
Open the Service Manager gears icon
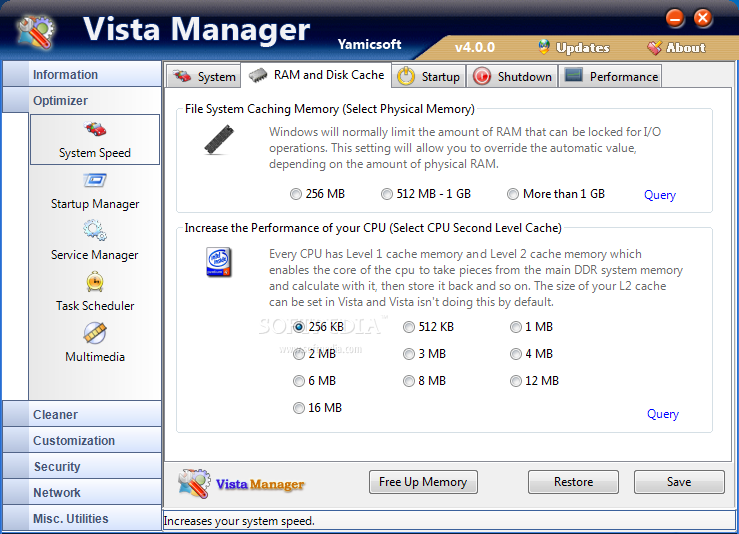[x=95, y=230]
